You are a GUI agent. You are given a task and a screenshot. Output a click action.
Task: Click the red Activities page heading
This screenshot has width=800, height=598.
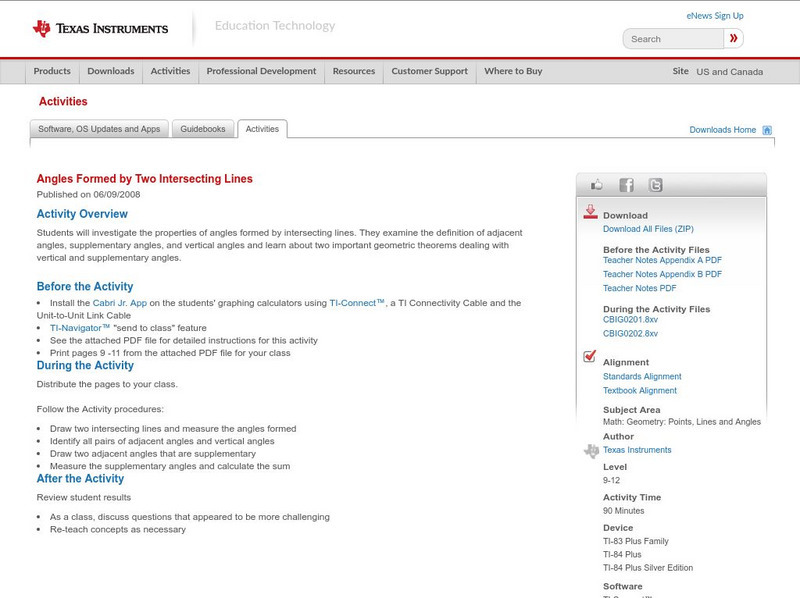click(x=63, y=102)
